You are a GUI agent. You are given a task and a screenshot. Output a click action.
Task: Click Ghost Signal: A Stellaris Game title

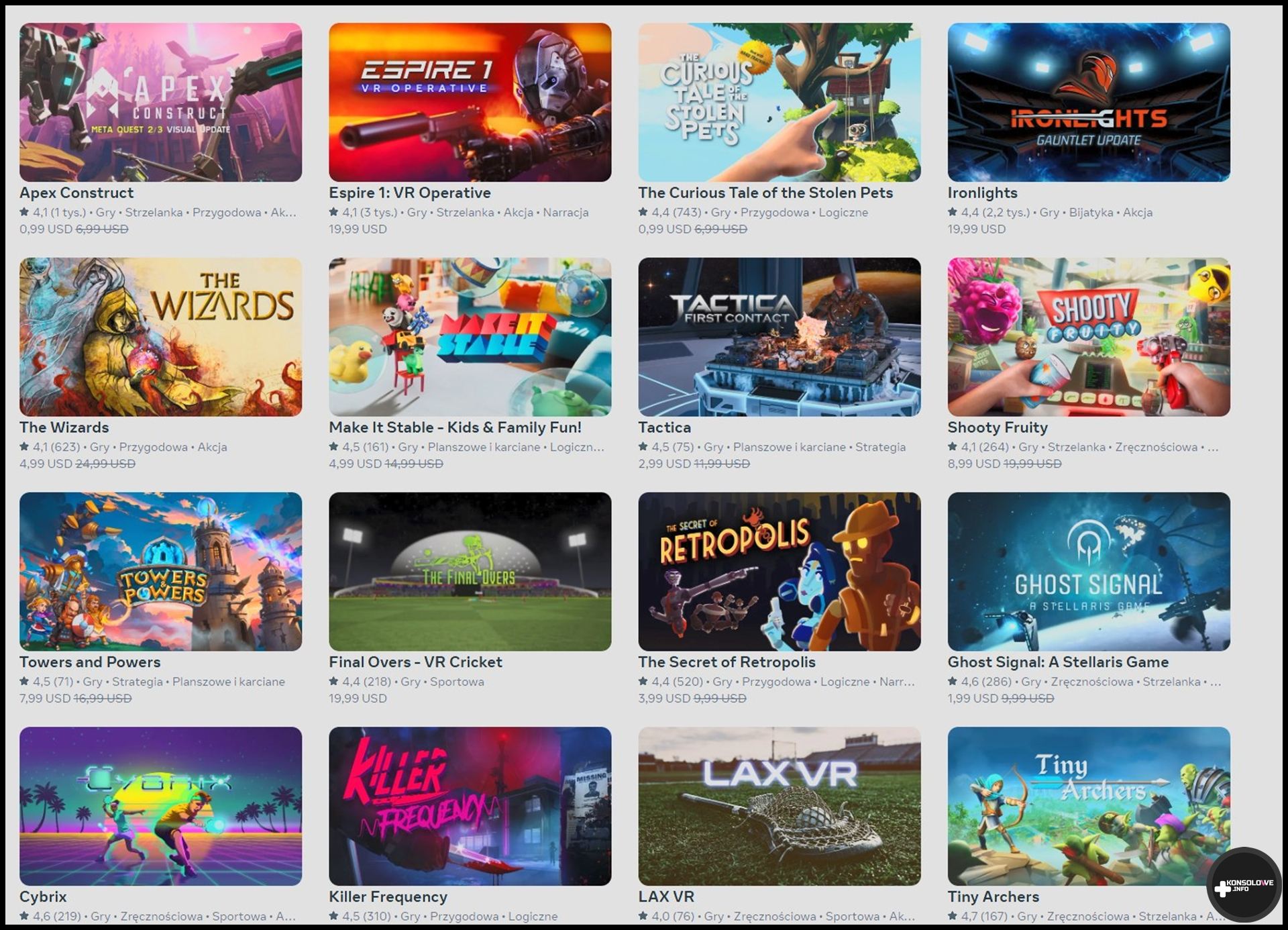pyautogui.click(x=1058, y=662)
